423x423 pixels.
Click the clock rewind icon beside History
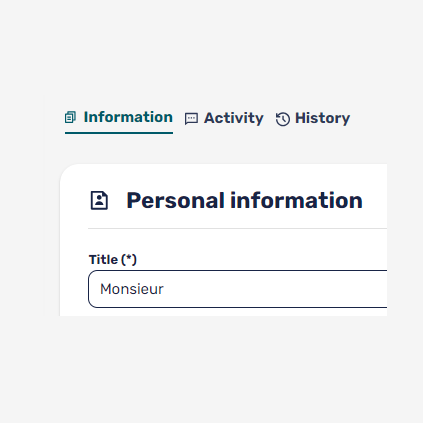283,119
